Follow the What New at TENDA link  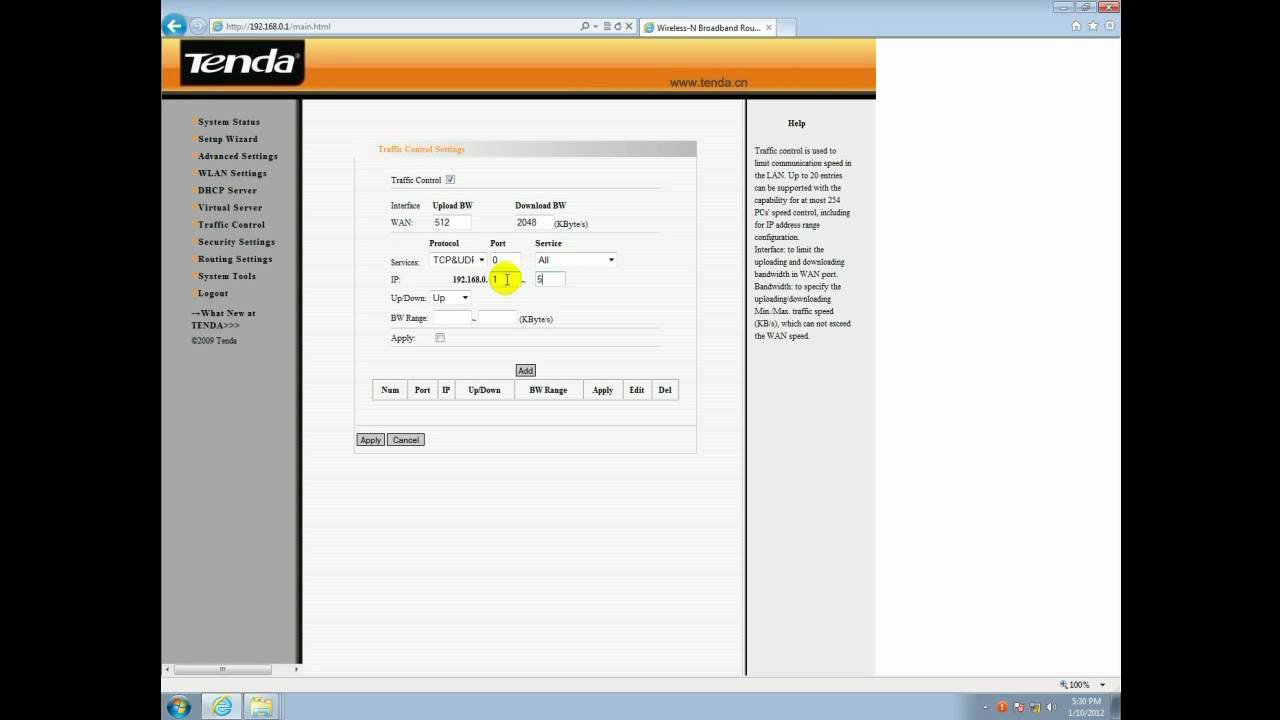coord(223,319)
